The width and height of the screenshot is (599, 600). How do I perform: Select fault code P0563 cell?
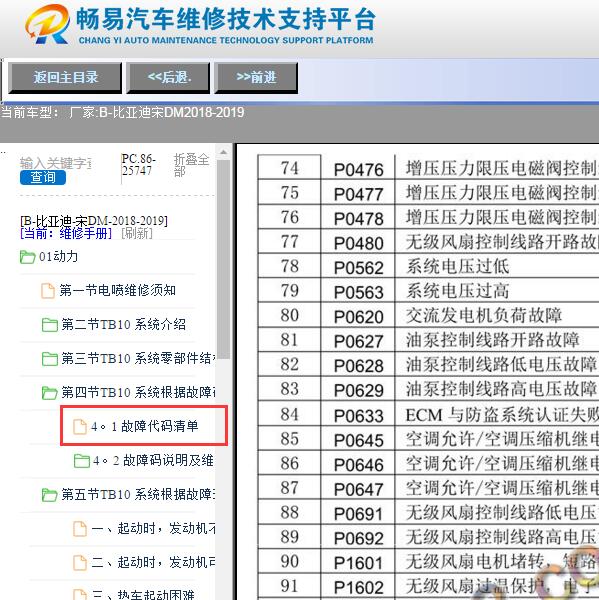pyautogui.click(x=359, y=292)
